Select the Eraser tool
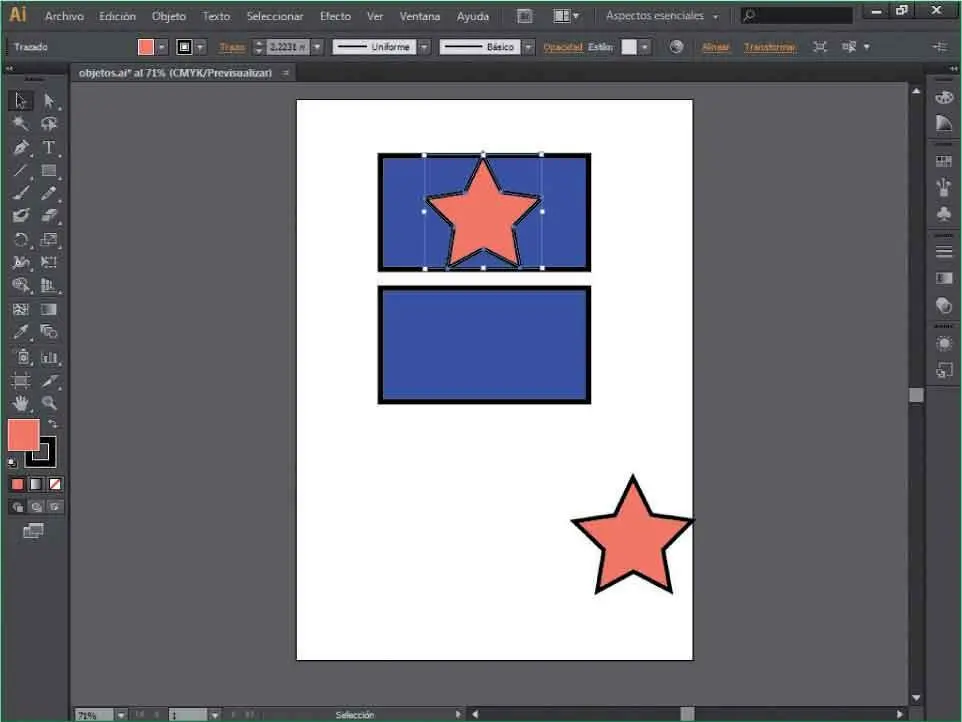 click(x=49, y=216)
